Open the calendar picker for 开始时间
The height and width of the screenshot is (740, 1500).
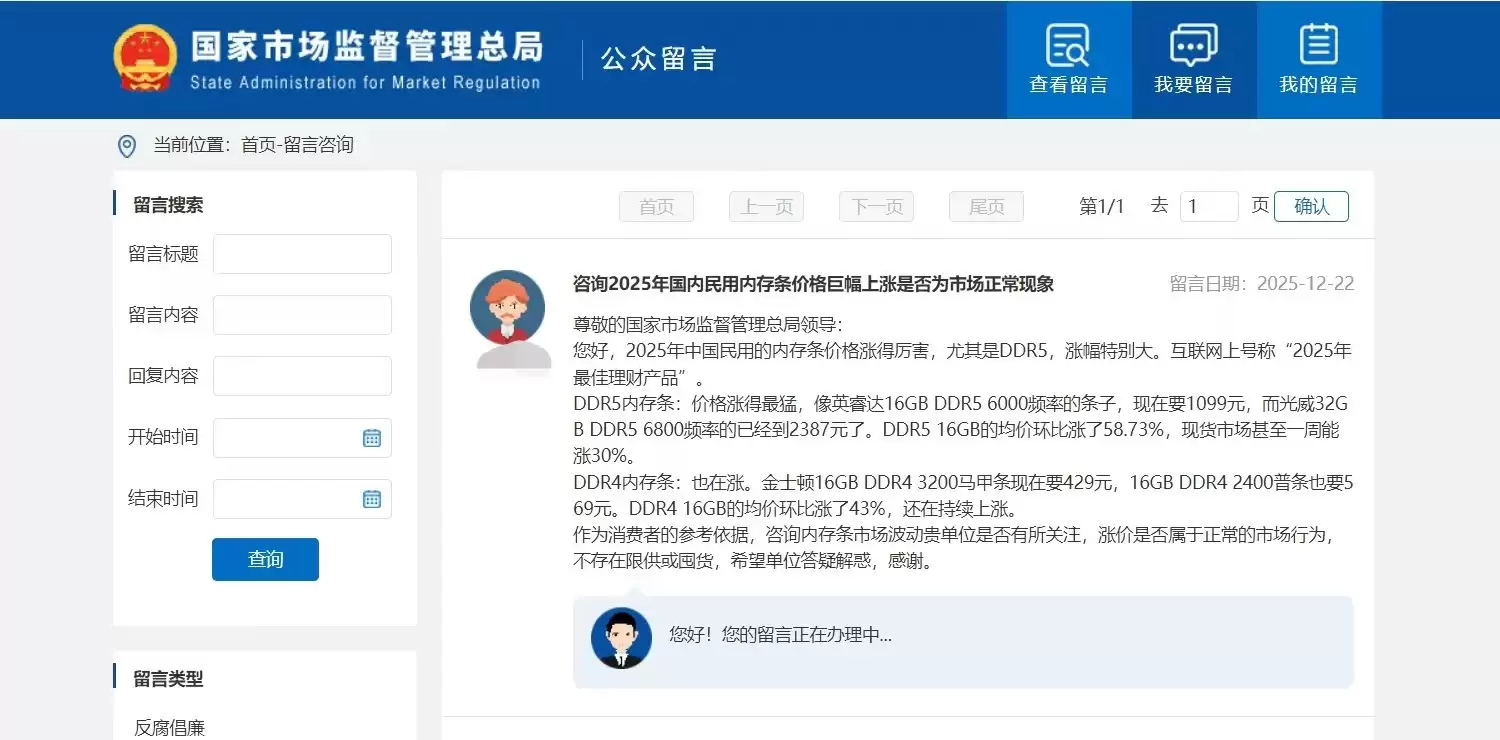pos(372,437)
